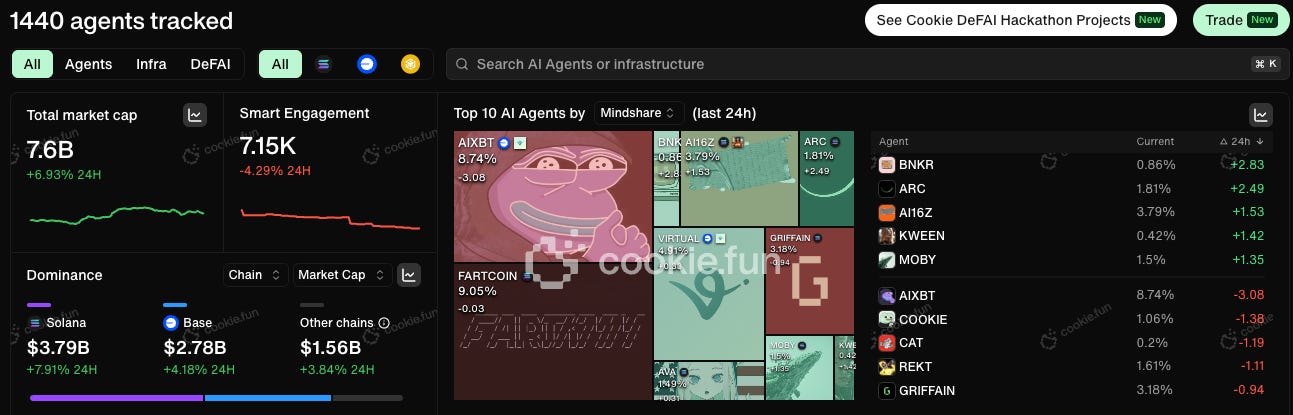Viewport: 1293px width, 415px height.
Task: Click the $2.78B Base value
Action: pyautogui.click(x=195, y=348)
